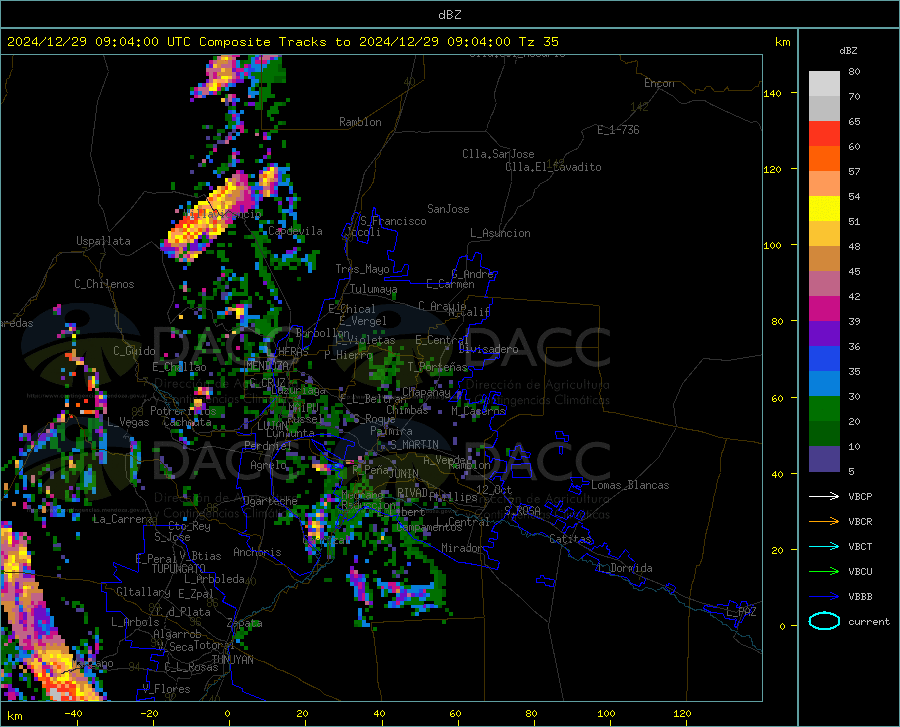Click the 'Capdevila' map label
The height and width of the screenshot is (727, 900).
295,231
